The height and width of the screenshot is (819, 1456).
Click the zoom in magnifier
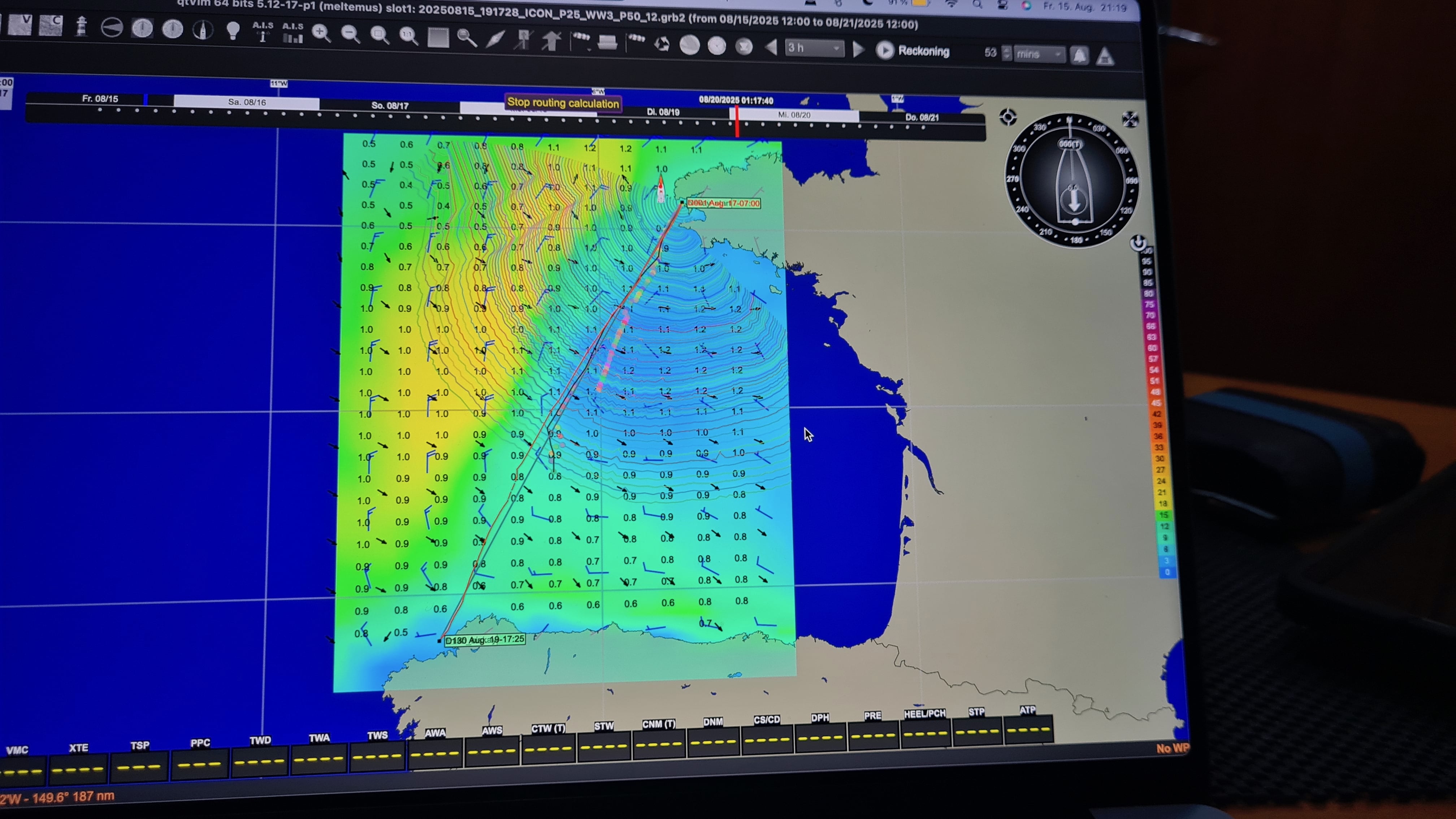click(320, 33)
